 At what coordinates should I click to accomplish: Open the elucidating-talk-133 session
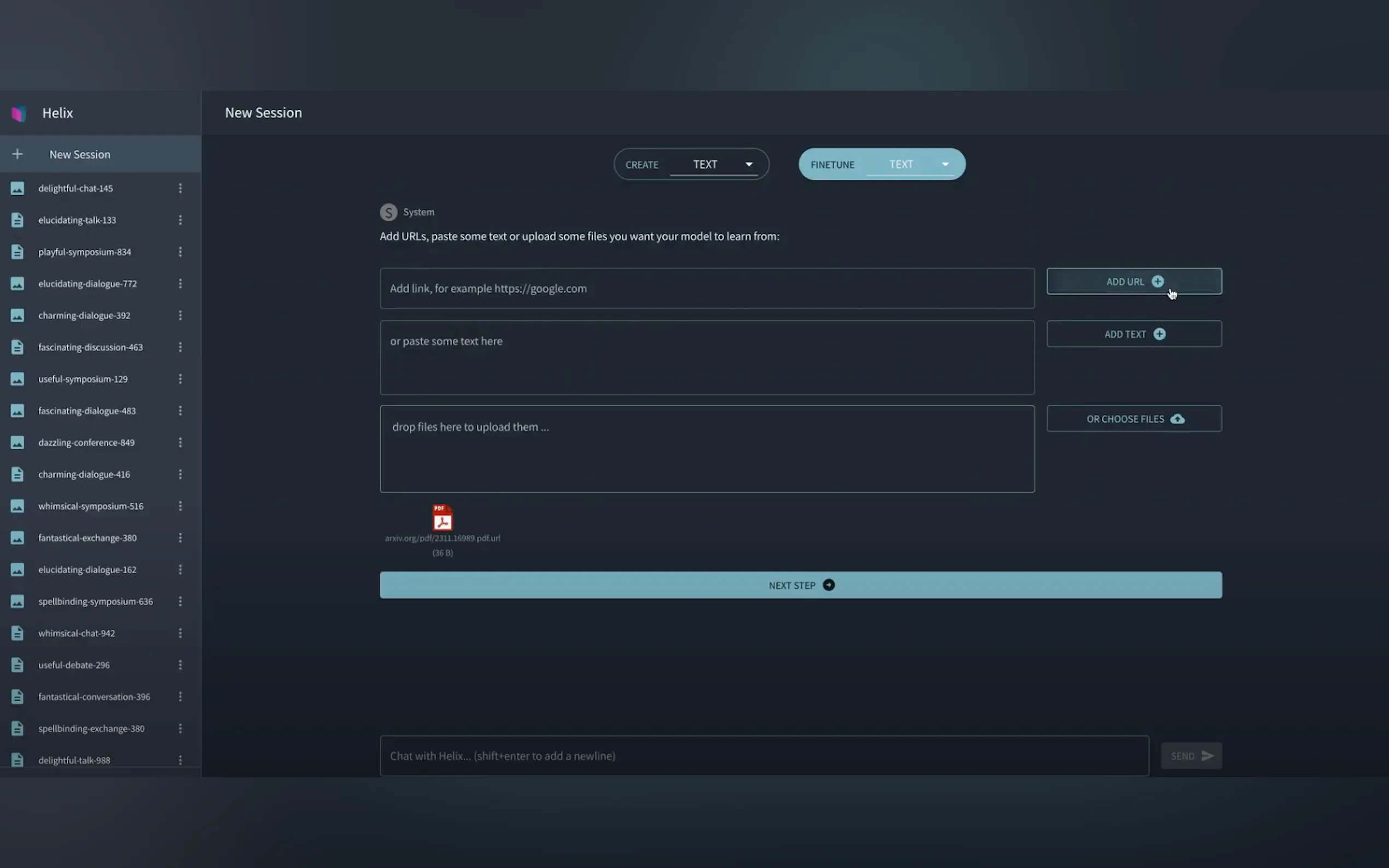[77, 220]
